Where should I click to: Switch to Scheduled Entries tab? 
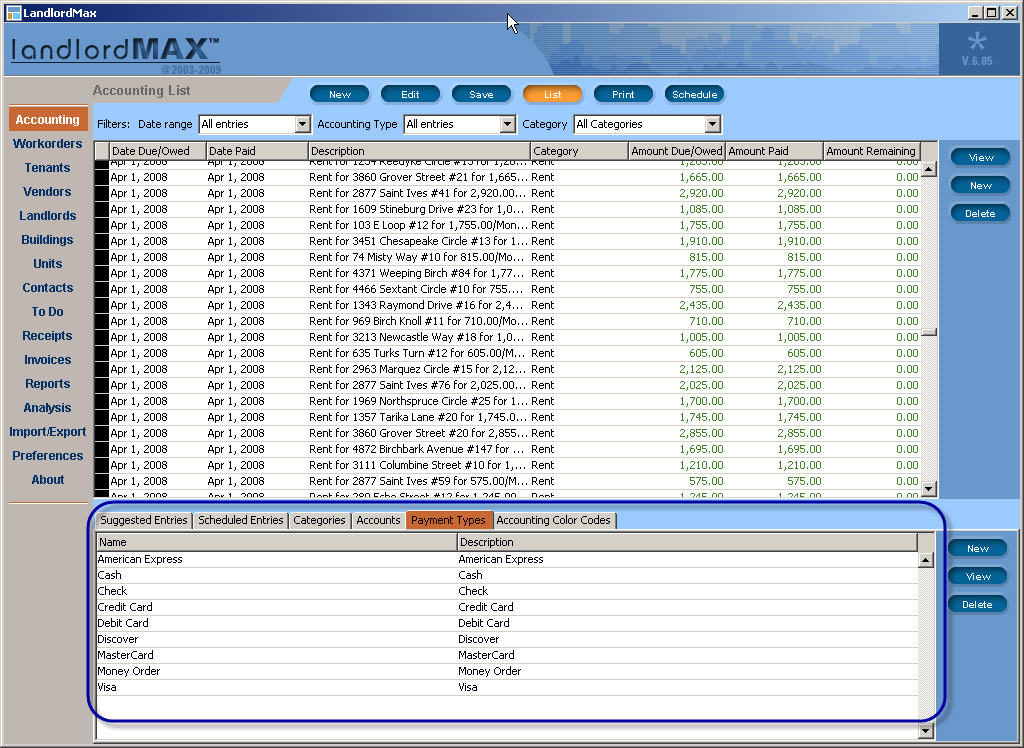click(x=240, y=520)
